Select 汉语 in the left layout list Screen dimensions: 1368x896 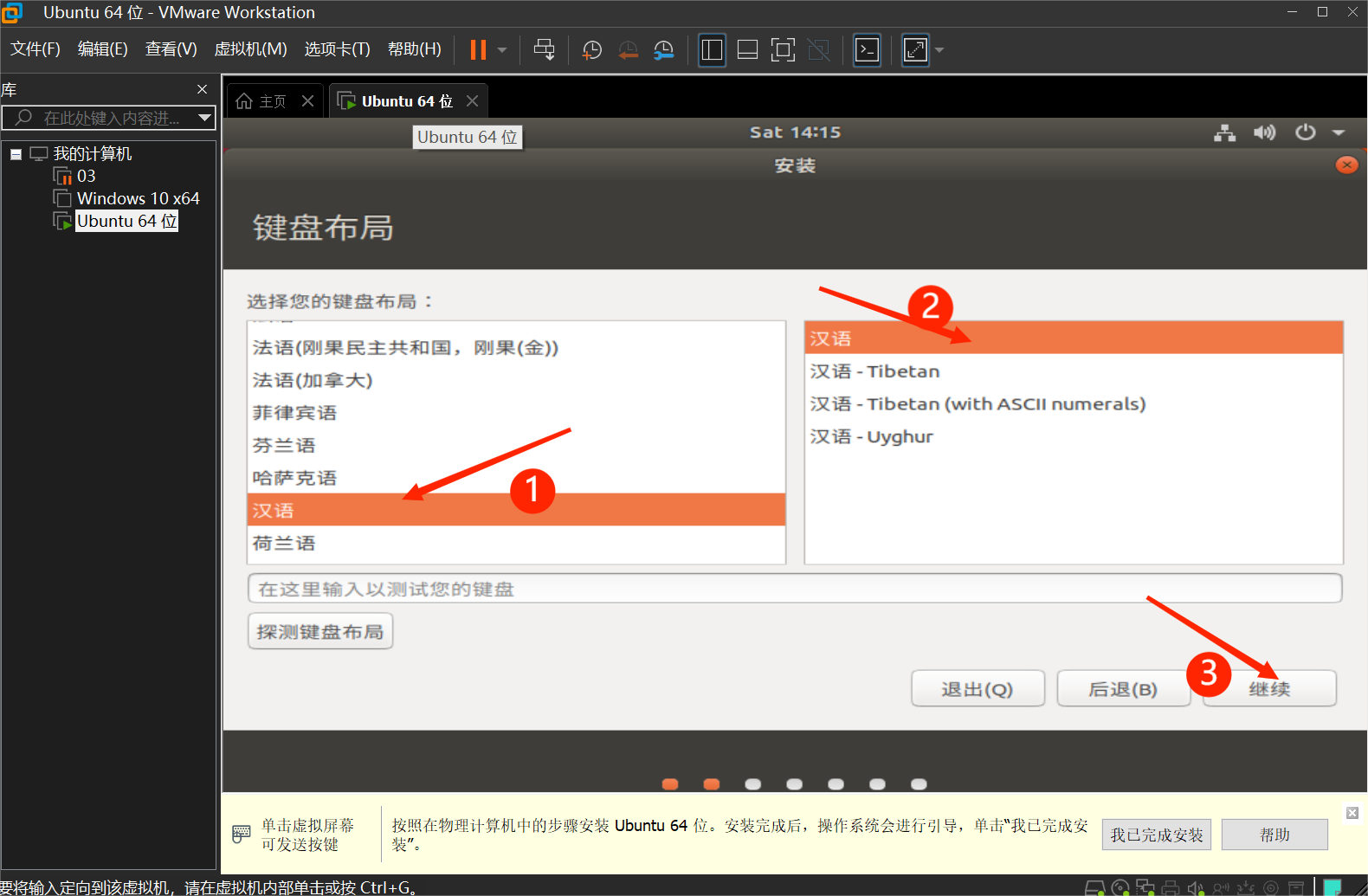pyautogui.click(x=516, y=510)
